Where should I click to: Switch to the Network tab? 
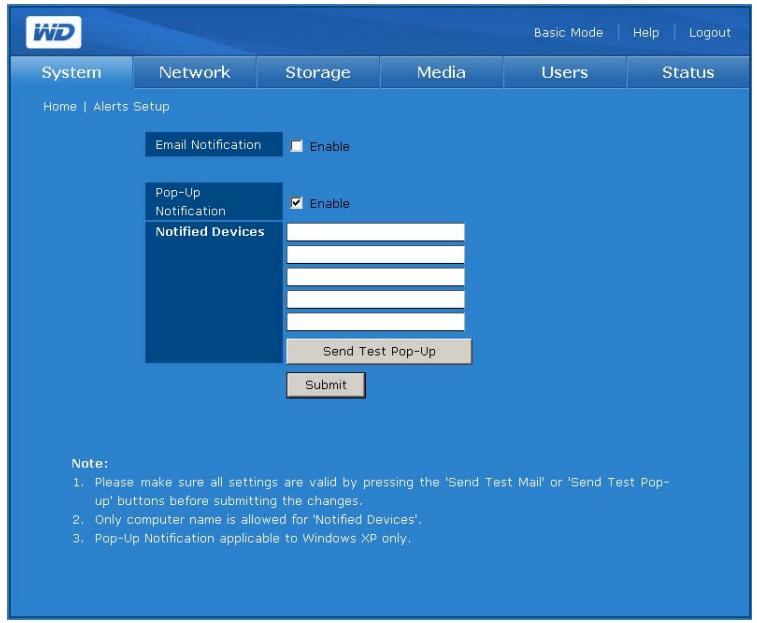pos(195,72)
